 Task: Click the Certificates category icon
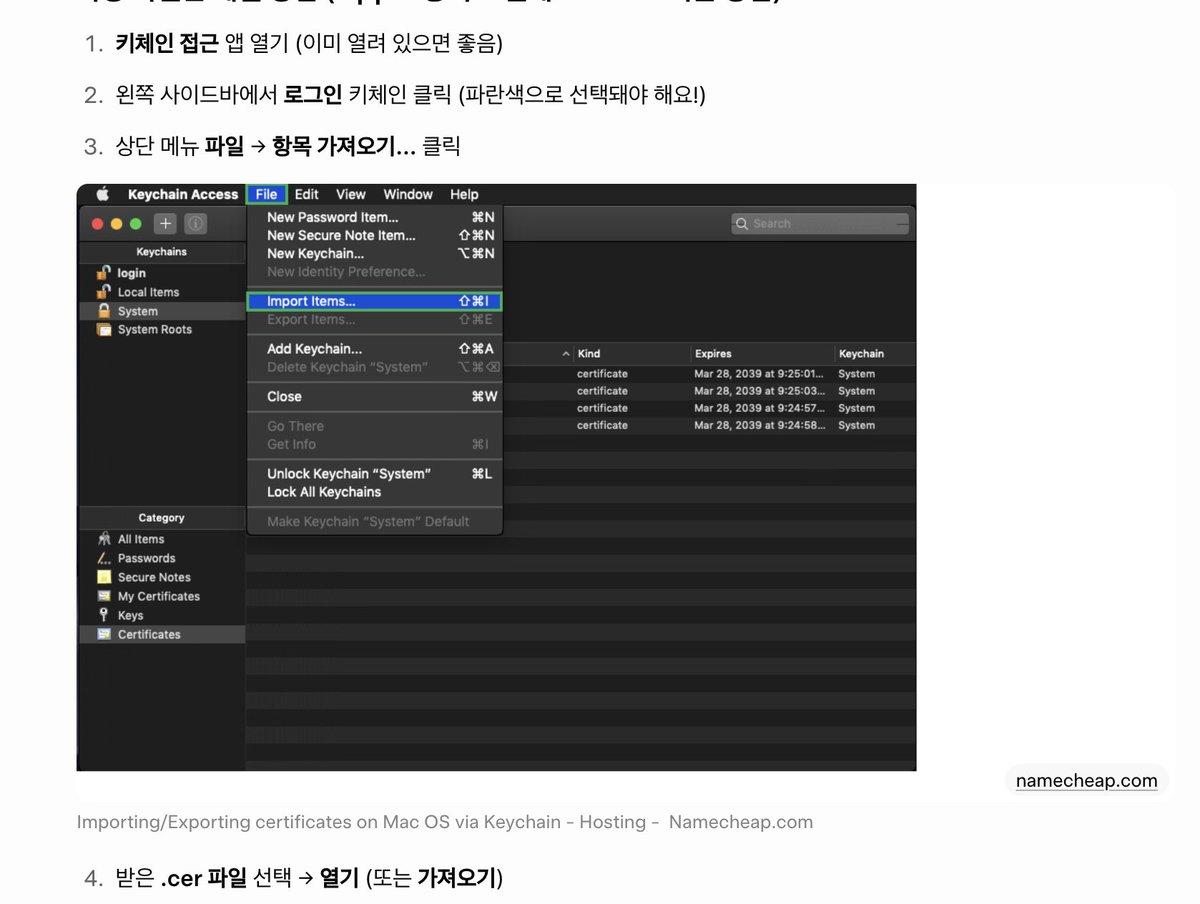coord(104,634)
